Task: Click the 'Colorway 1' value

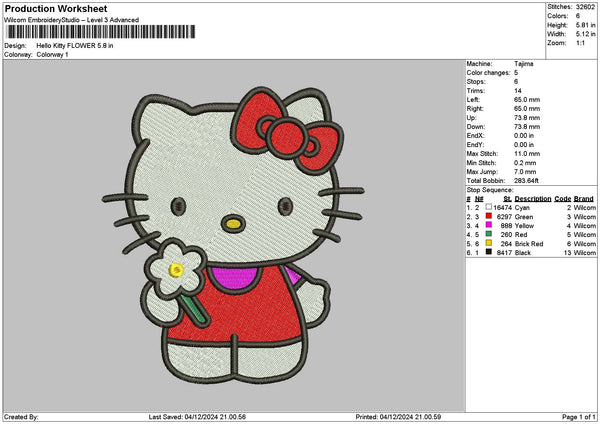Action: [x=52, y=55]
